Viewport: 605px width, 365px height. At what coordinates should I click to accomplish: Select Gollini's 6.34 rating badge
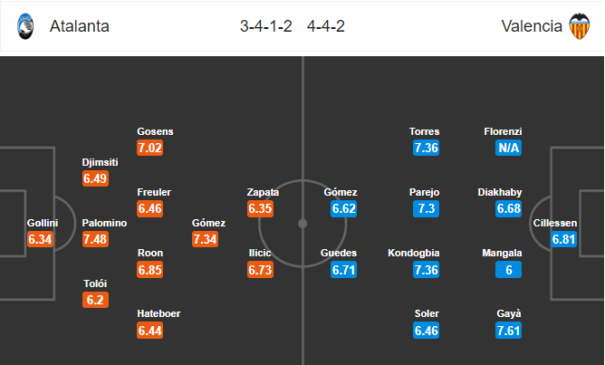pyautogui.click(x=40, y=239)
